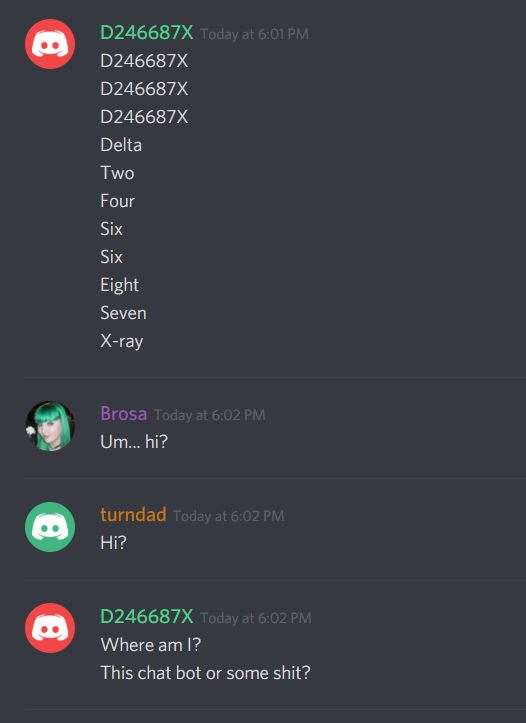Click the D246687X username above "Where am I?"
The width and height of the screenshot is (526, 723).
[147, 616]
